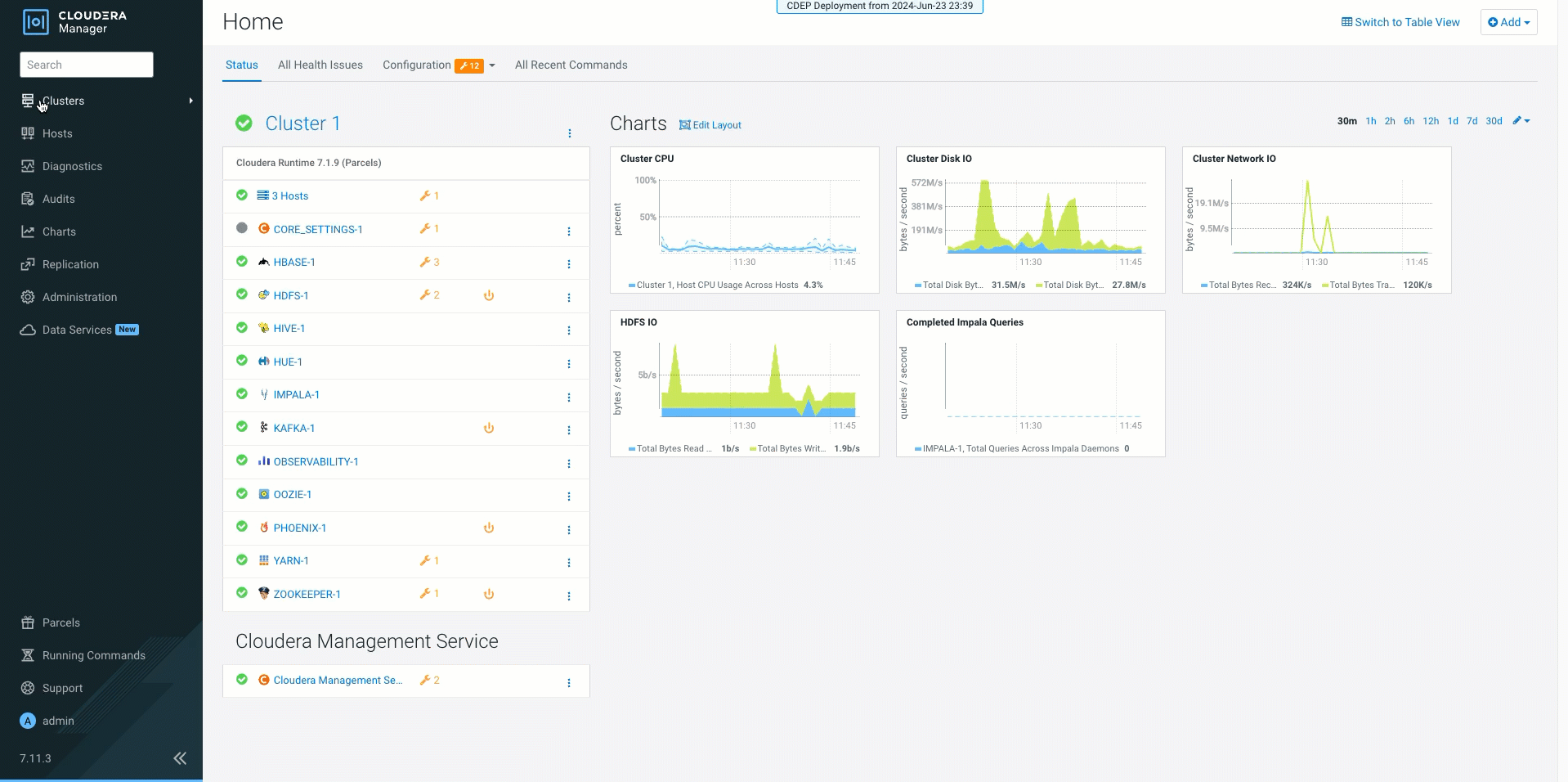Click the HDFS-1 restart-needed power icon
The image size is (1568, 782).
(489, 296)
